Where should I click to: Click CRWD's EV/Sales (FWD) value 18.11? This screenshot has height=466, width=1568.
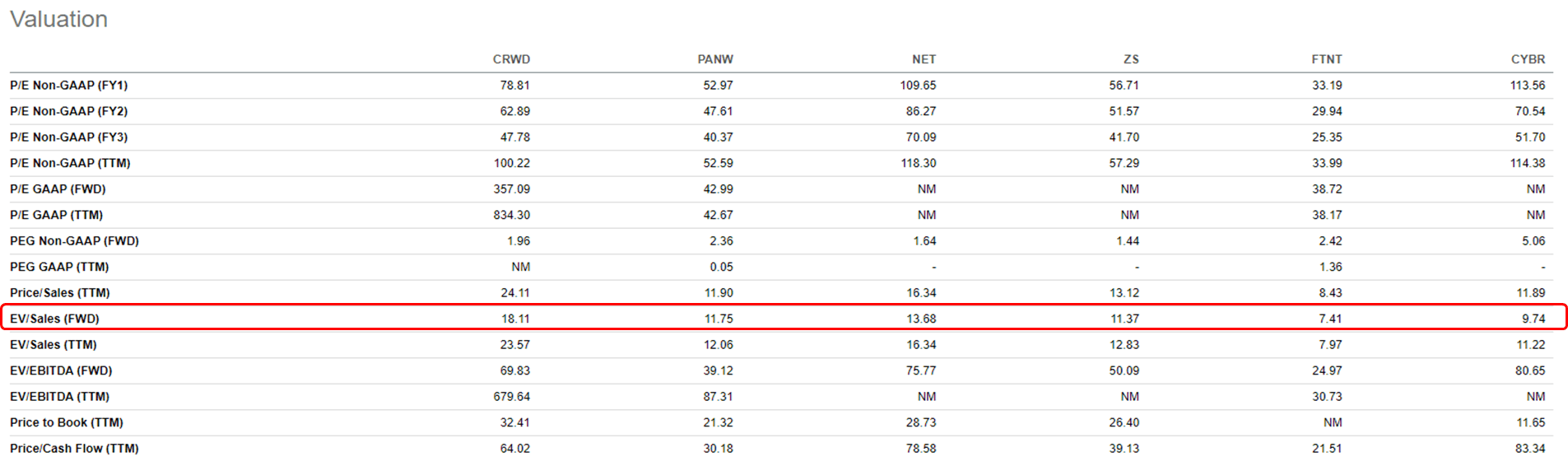tap(515, 319)
